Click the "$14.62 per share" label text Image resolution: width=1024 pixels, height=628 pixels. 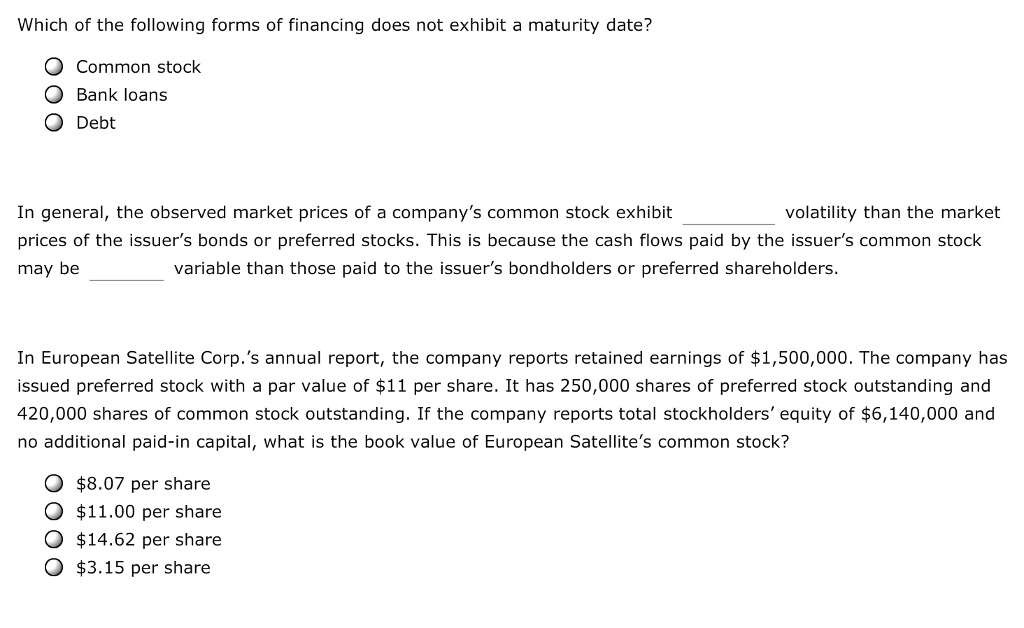pyautogui.click(x=148, y=539)
